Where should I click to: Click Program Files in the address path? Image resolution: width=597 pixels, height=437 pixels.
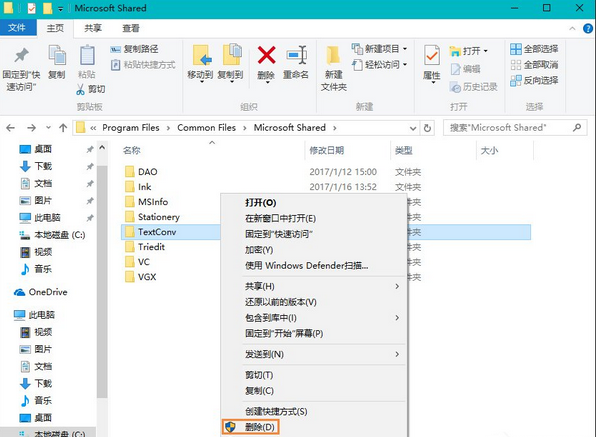[131, 128]
